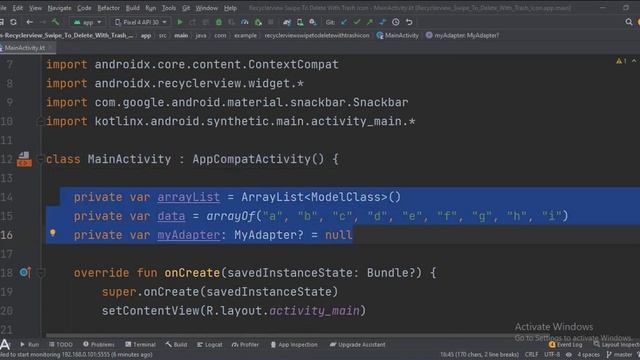Start debugging with the green bug icon
The height and width of the screenshot is (360, 640).
point(219,22)
